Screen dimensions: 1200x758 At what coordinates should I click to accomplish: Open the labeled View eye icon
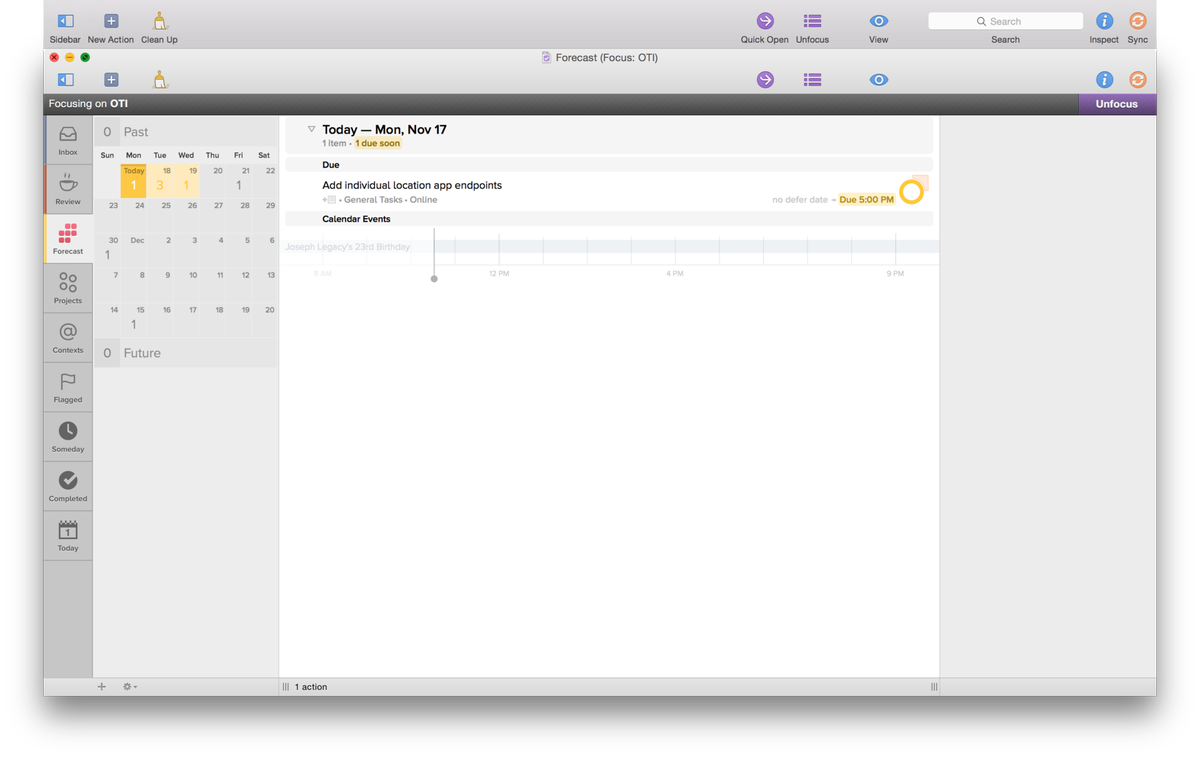[879, 21]
